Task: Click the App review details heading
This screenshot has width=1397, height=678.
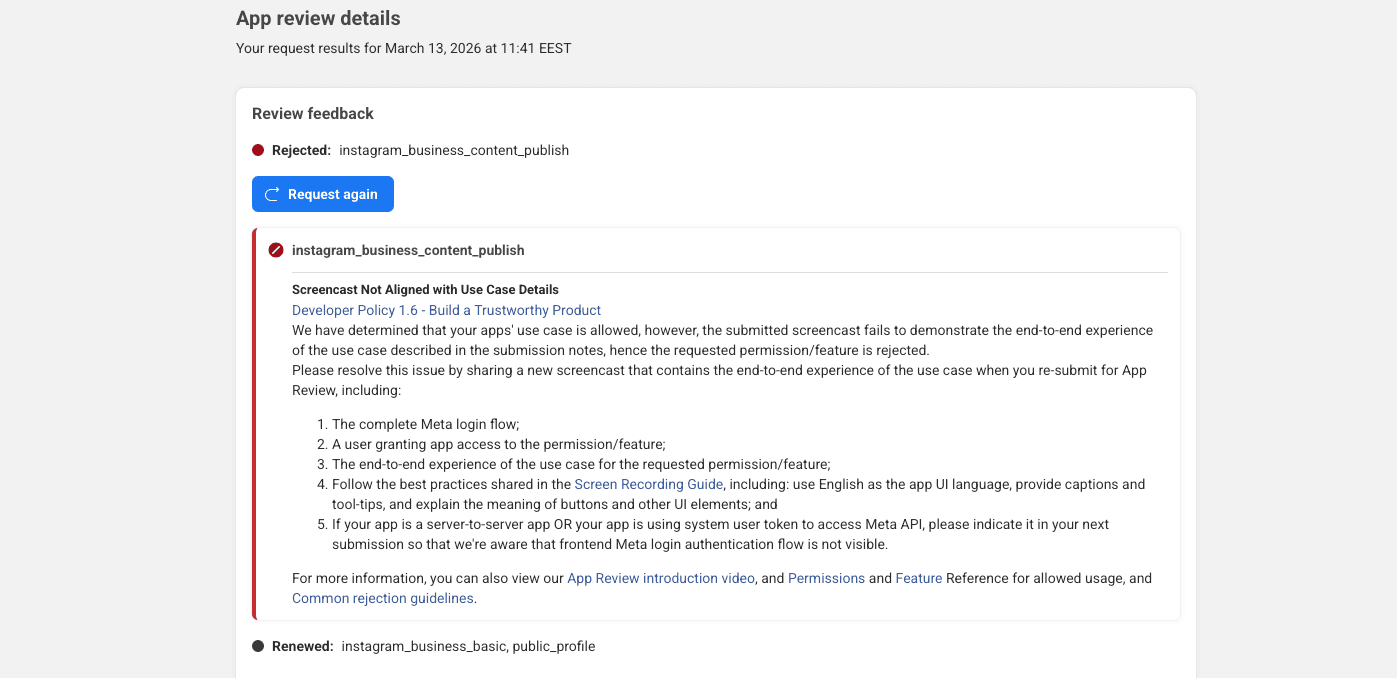Action: (x=318, y=18)
